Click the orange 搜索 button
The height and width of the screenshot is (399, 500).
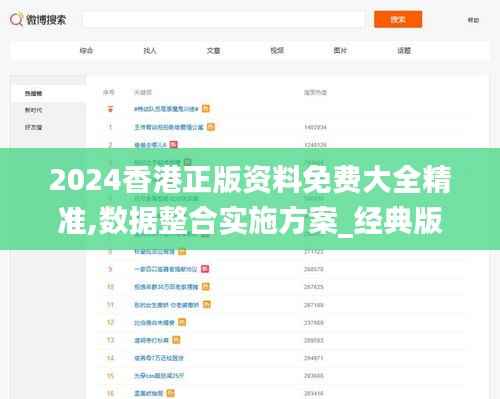point(398,19)
